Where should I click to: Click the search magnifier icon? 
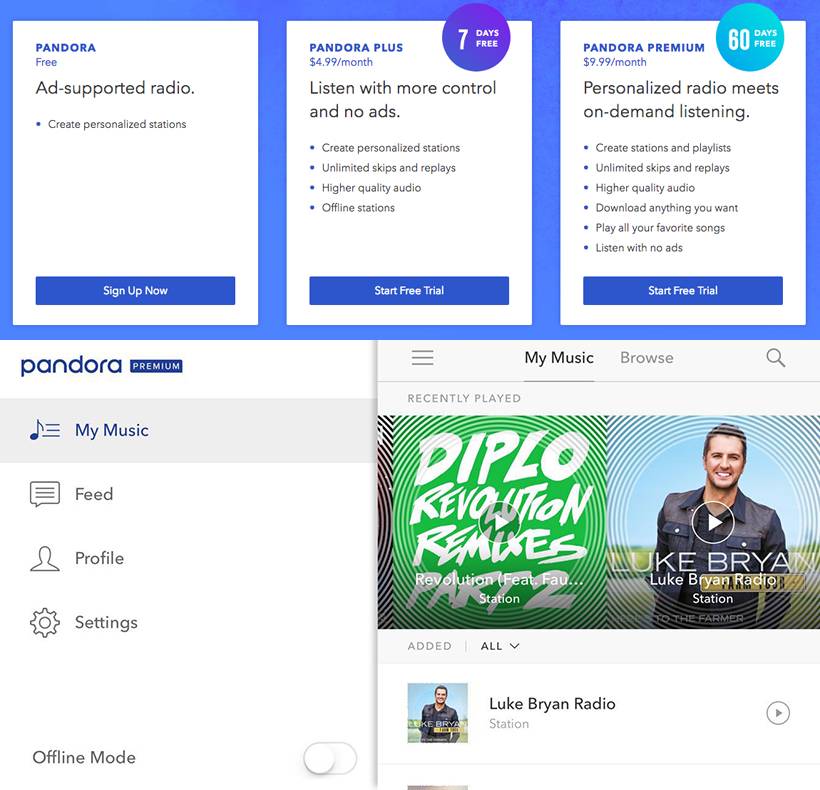775,358
